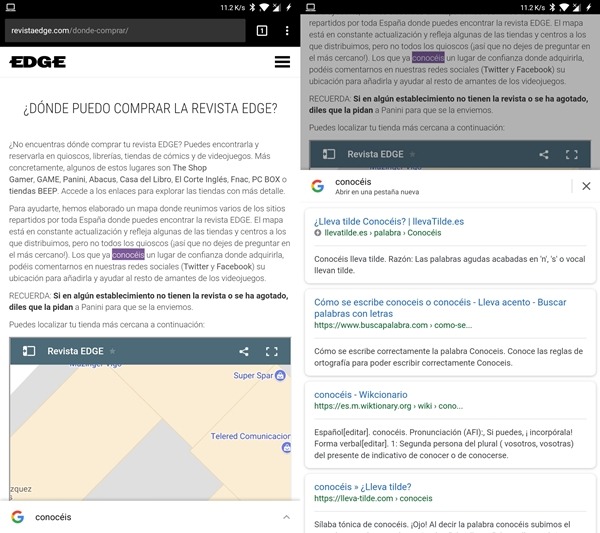
Task: Tap the https://es.m.wiktionary.org URL line
Action: coord(388,406)
